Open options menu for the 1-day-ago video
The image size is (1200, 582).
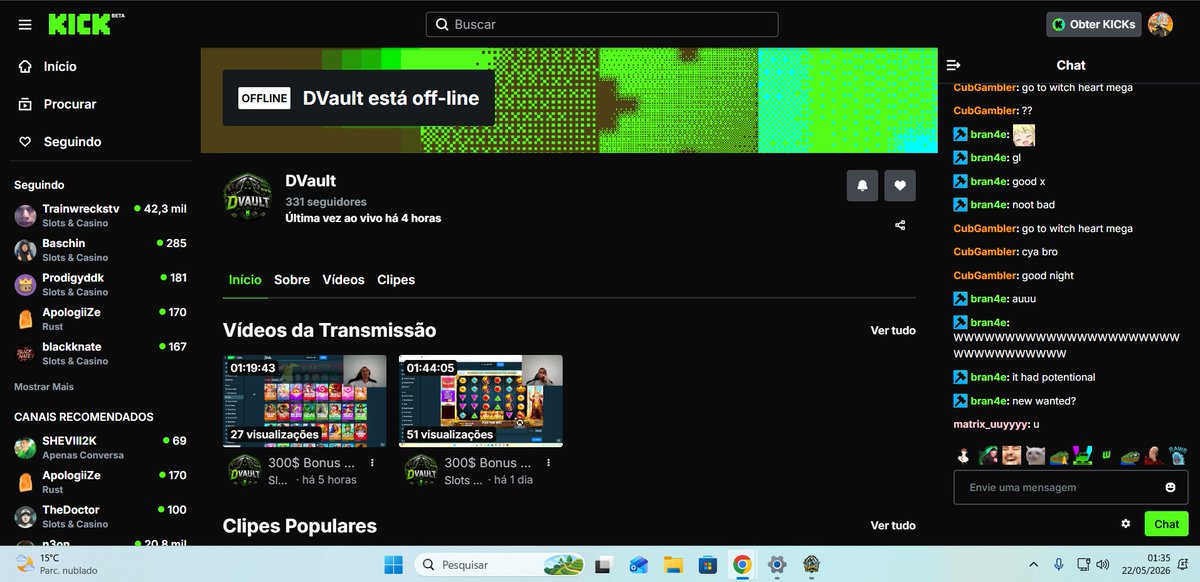(x=548, y=463)
